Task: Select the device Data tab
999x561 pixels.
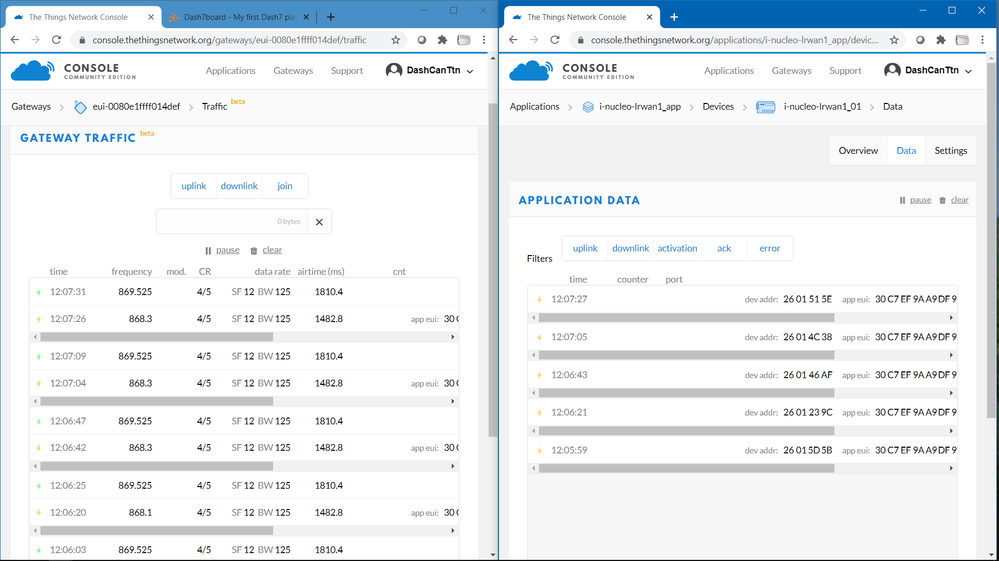Action: (x=906, y=151)
